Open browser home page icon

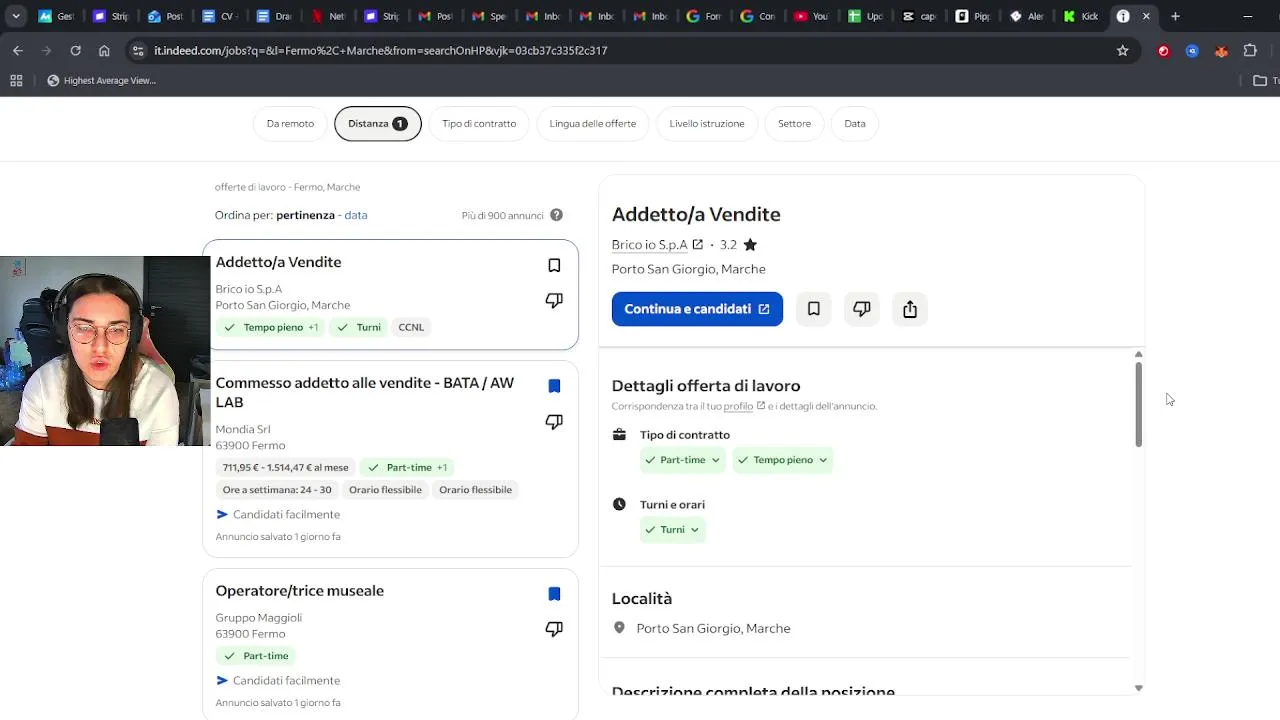104,50
